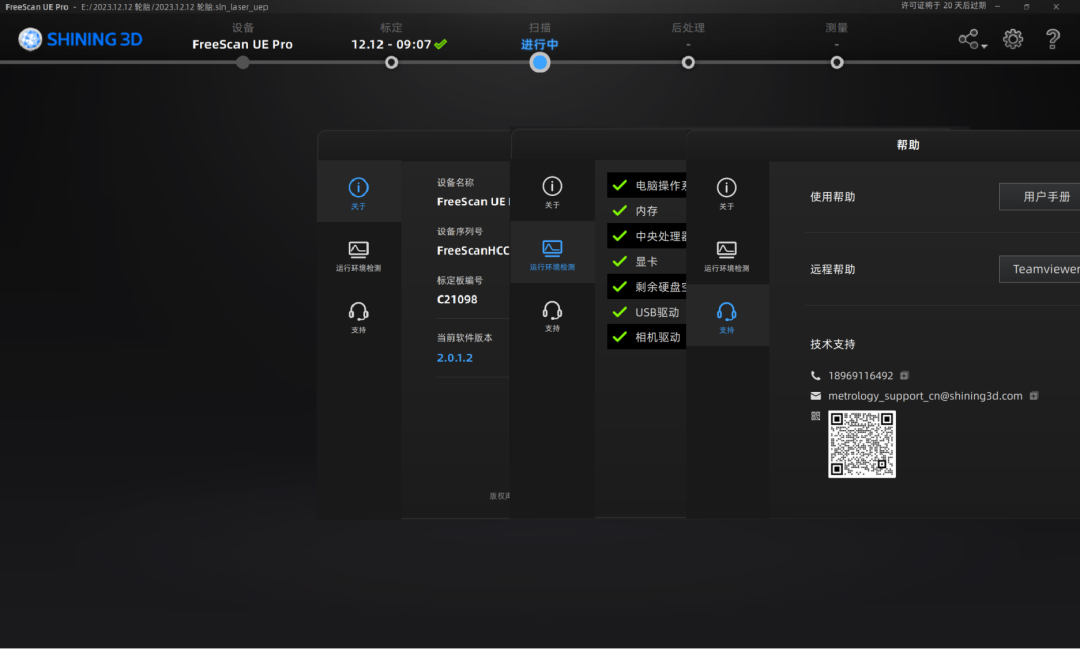Click the 进行中 scan status label
The height and width of the screenshot is (649, 1080).
(540, 45)
